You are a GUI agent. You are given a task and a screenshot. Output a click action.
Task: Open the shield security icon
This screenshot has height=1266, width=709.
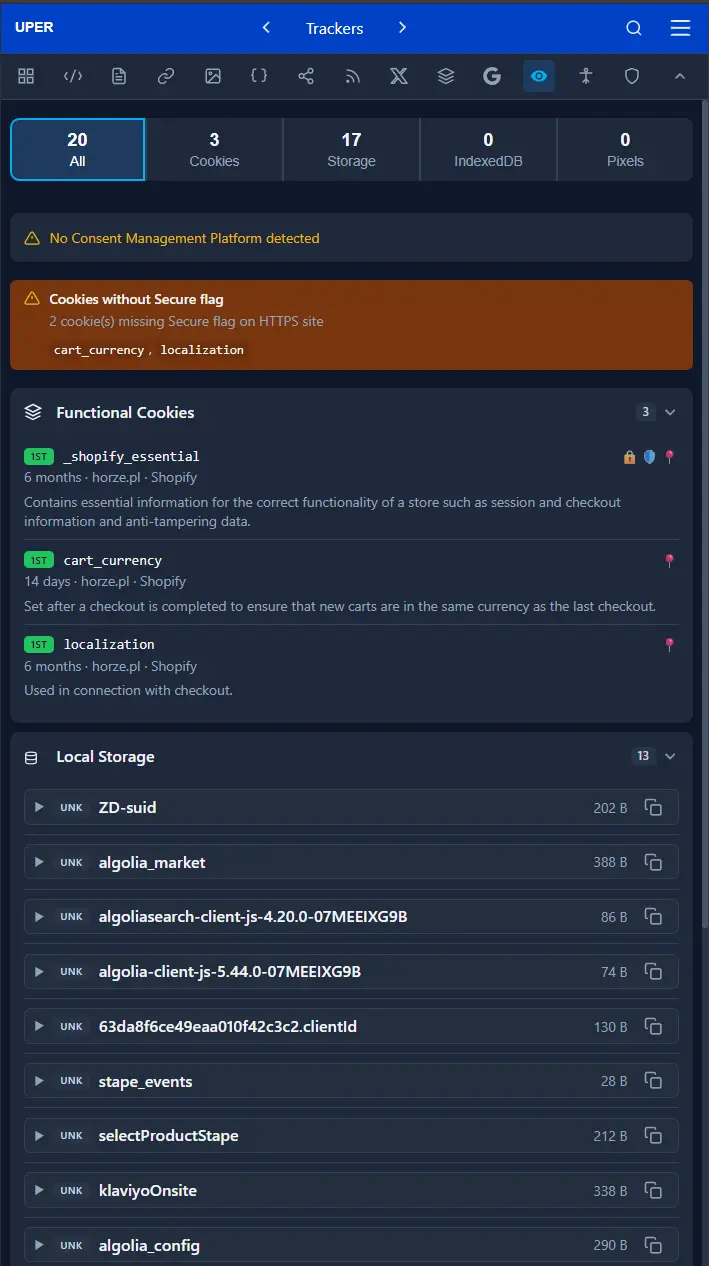(x=632, y=76)
